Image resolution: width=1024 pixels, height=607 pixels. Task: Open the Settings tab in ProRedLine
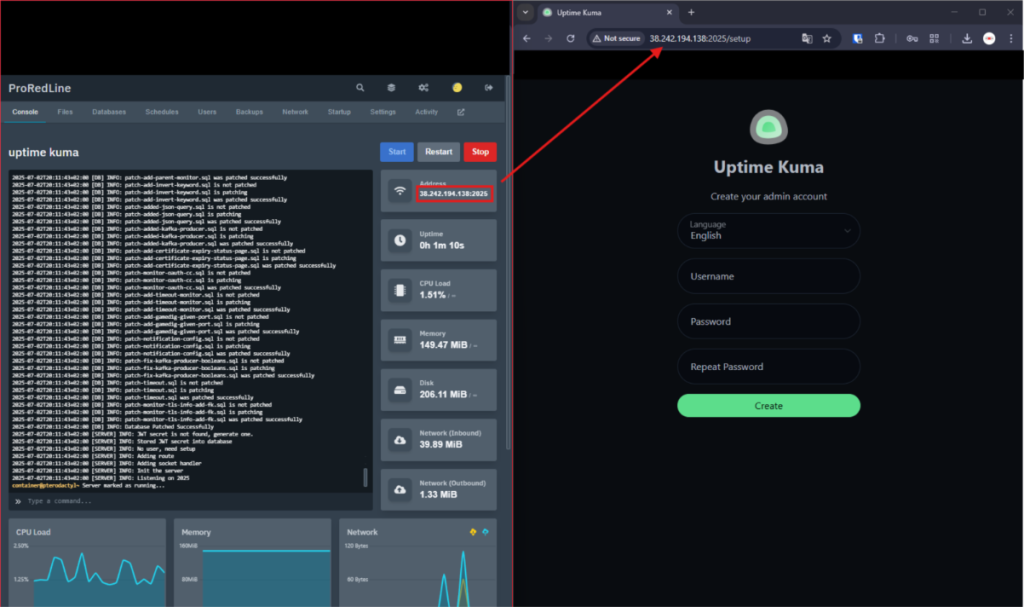point(383,112)
